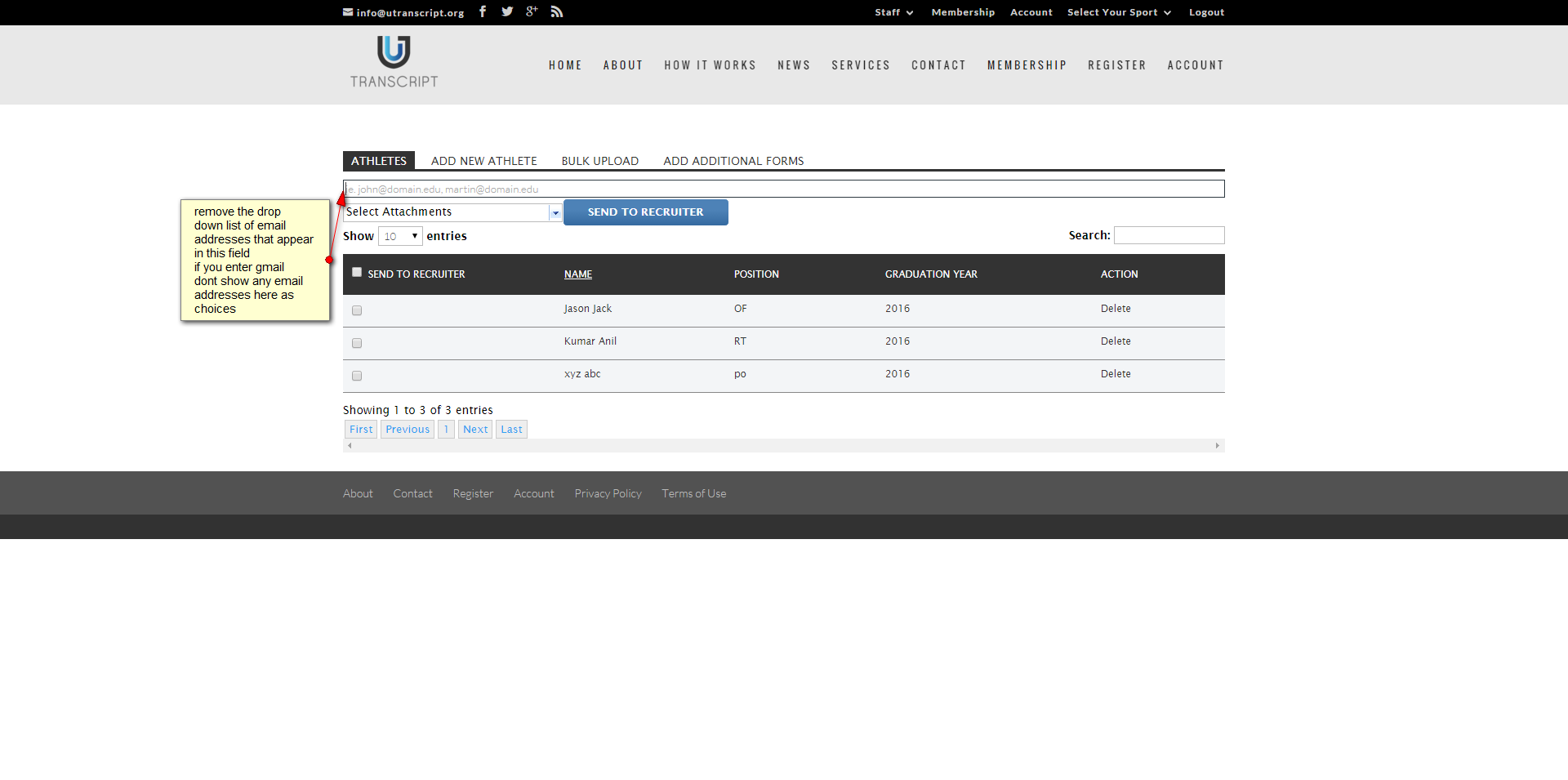Click the Next pagination button

(475, 430)
